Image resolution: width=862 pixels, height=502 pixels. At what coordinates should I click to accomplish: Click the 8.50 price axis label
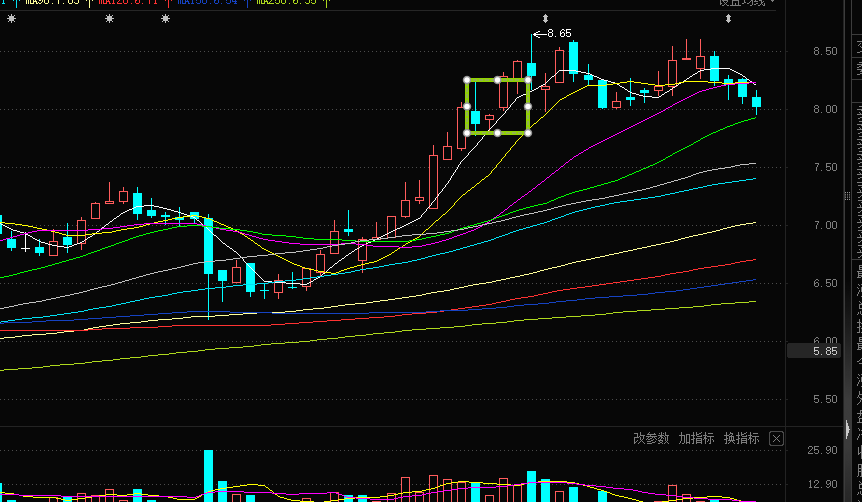click(825, 51)
